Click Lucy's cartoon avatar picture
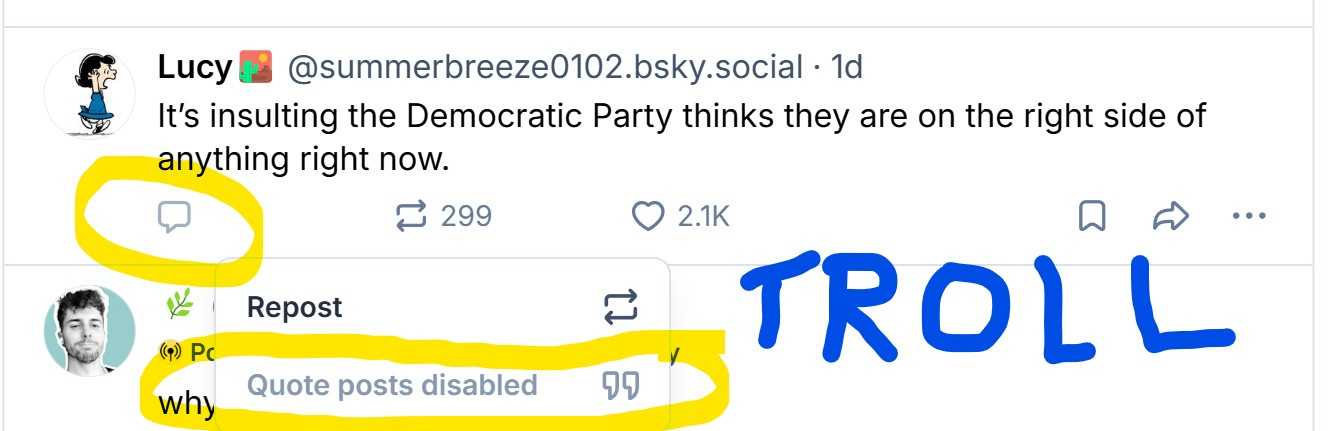The width and height of the screenshot is (1340, 431). 89,92
